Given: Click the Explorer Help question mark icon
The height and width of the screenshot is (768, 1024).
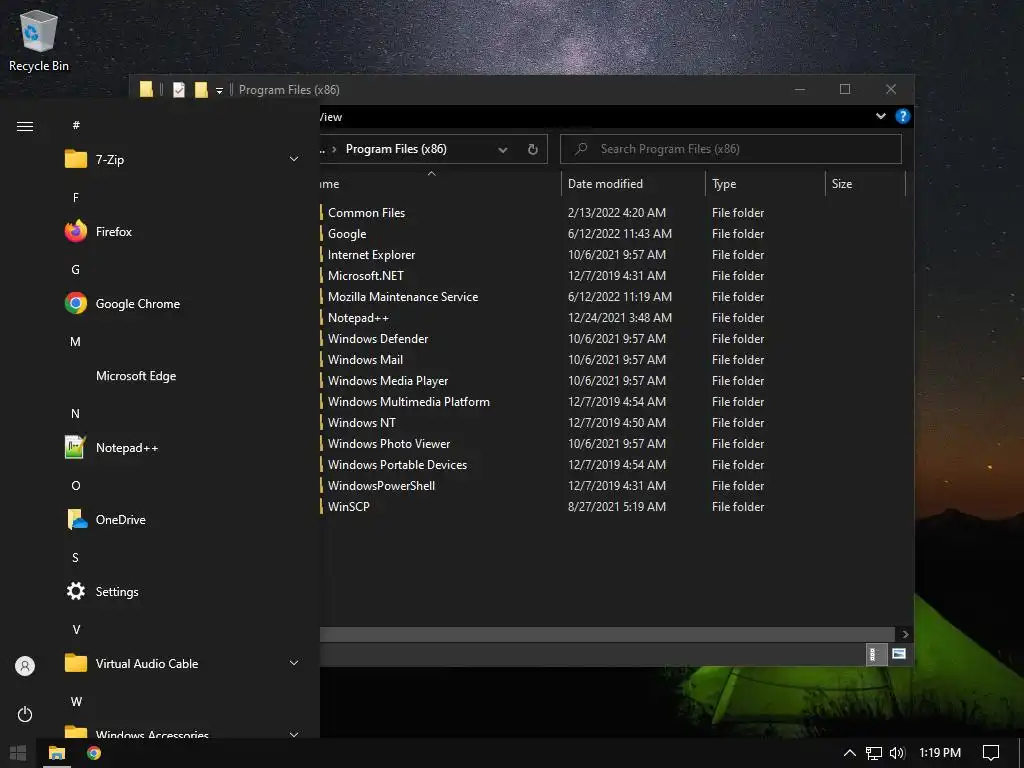Looking at the screenshot, I should tap(903, 116).
